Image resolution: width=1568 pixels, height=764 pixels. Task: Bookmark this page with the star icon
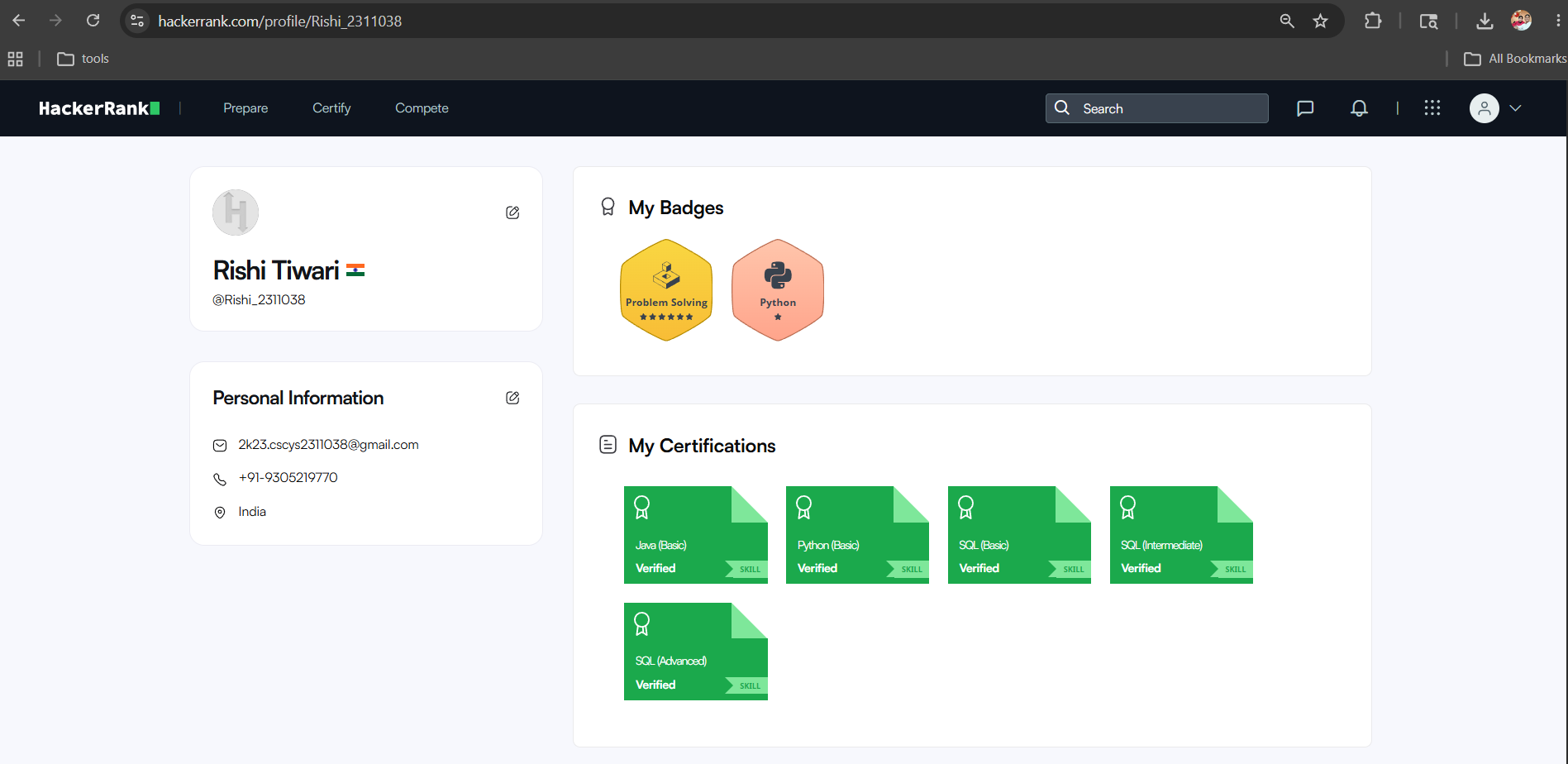(1320, 21)
